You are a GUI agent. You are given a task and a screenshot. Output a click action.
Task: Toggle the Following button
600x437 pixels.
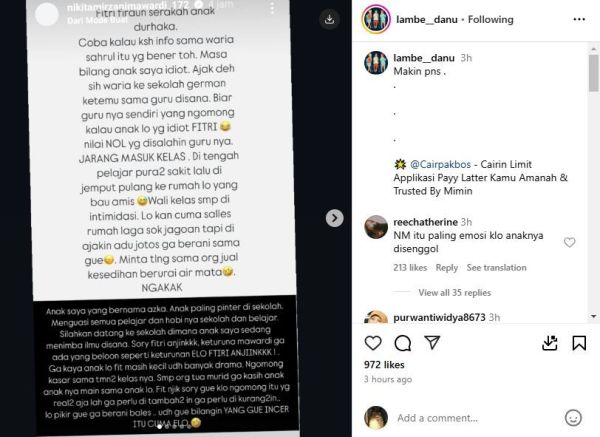(491, 20)
